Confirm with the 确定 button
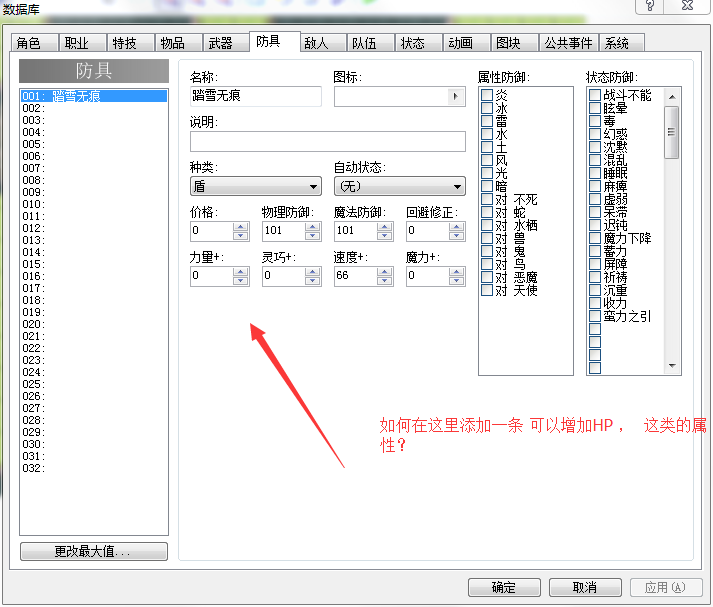This screenshot has height=607, width=713. (x=504, y=587)
